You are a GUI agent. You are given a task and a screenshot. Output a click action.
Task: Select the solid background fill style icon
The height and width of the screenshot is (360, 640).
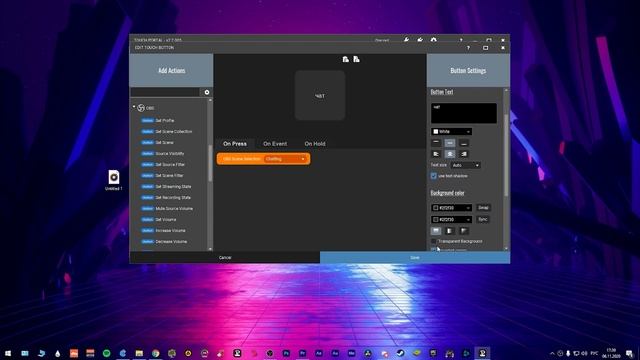click(x=436, y=231)
